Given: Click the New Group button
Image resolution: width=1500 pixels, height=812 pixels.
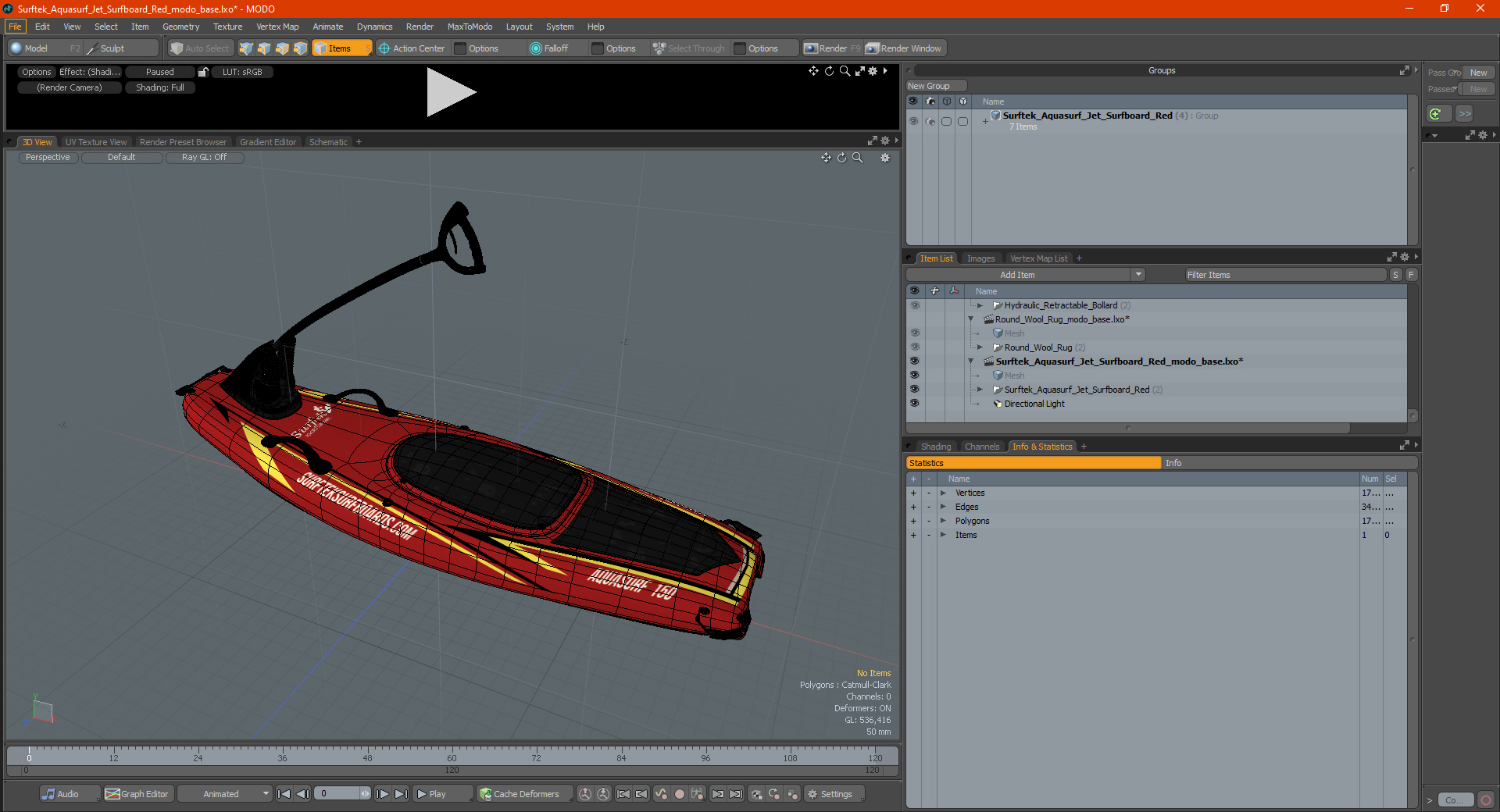Looking at the screenshot, I should click(936, 86).
